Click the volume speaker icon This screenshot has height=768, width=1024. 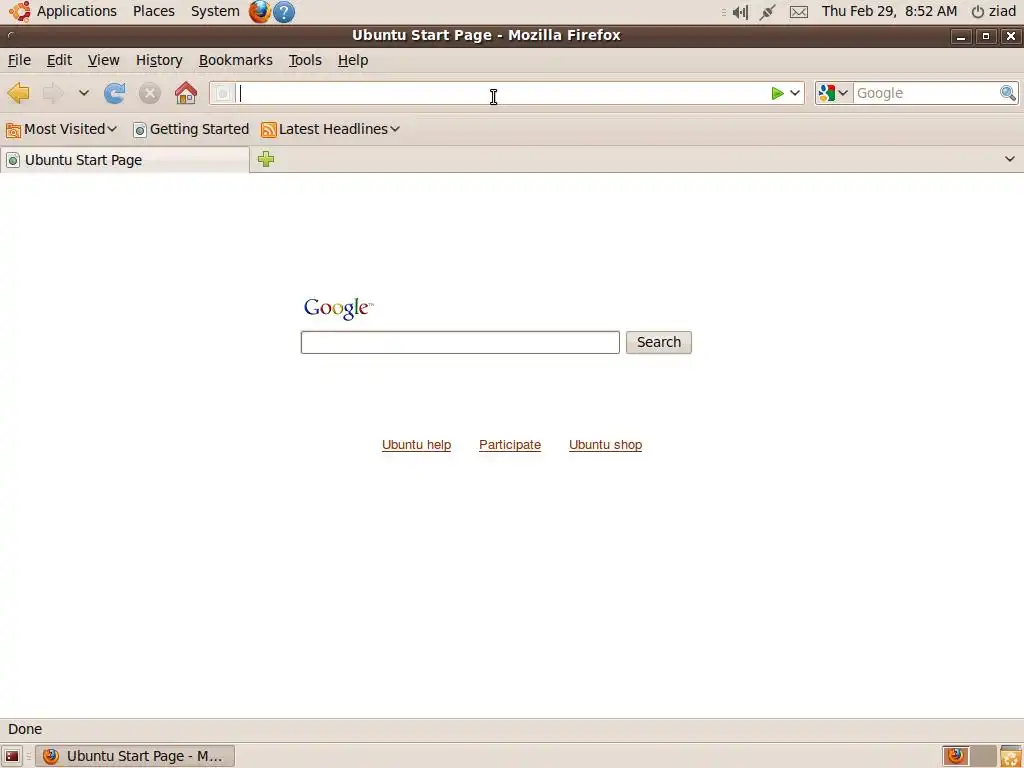click(741, 12)
